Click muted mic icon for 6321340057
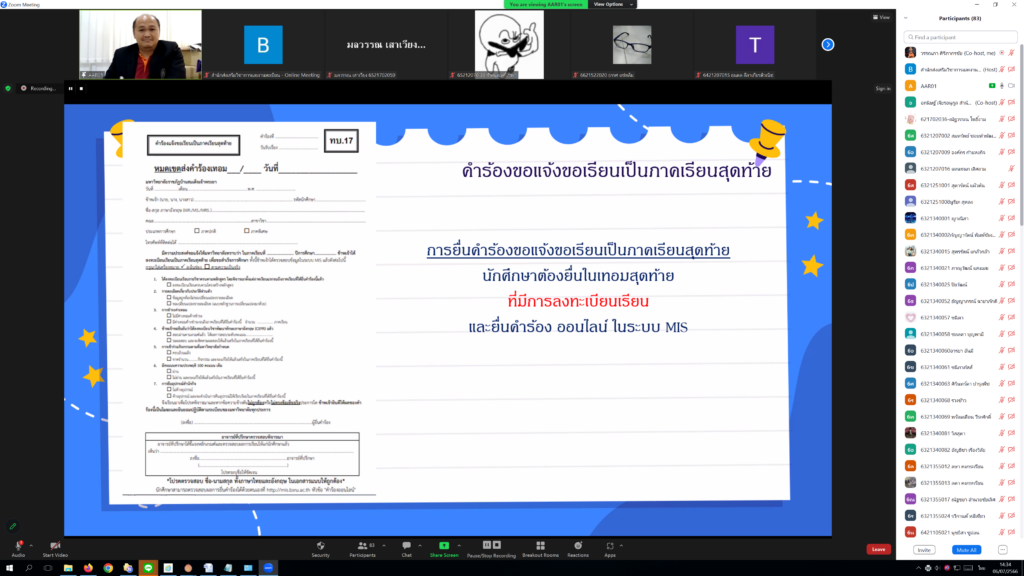Screen dimensions: 1024x576 (1002, 317)
